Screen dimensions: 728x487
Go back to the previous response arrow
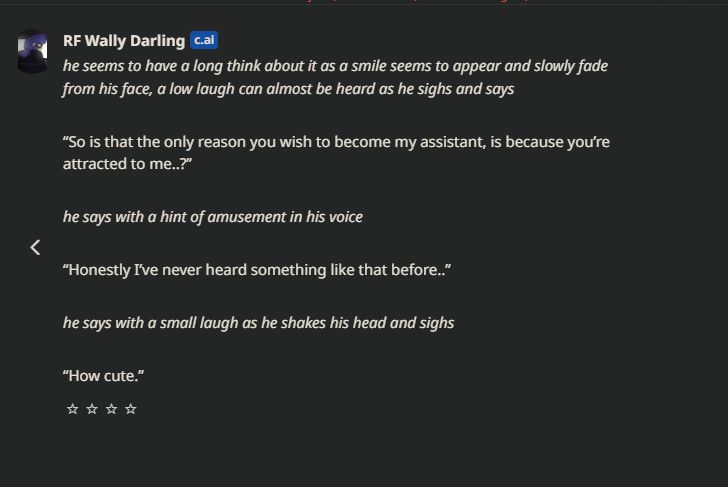35,247
